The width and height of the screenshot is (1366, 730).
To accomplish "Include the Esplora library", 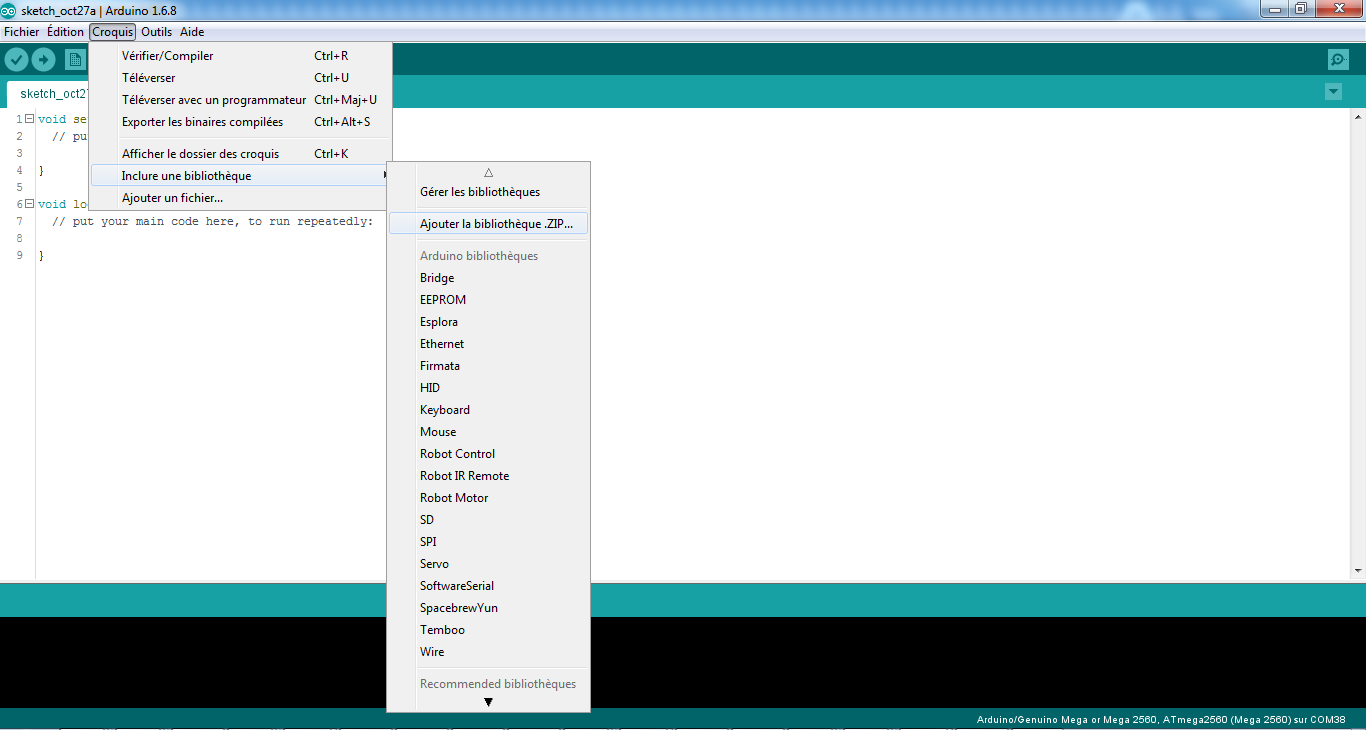I will (x=488, y=322).
